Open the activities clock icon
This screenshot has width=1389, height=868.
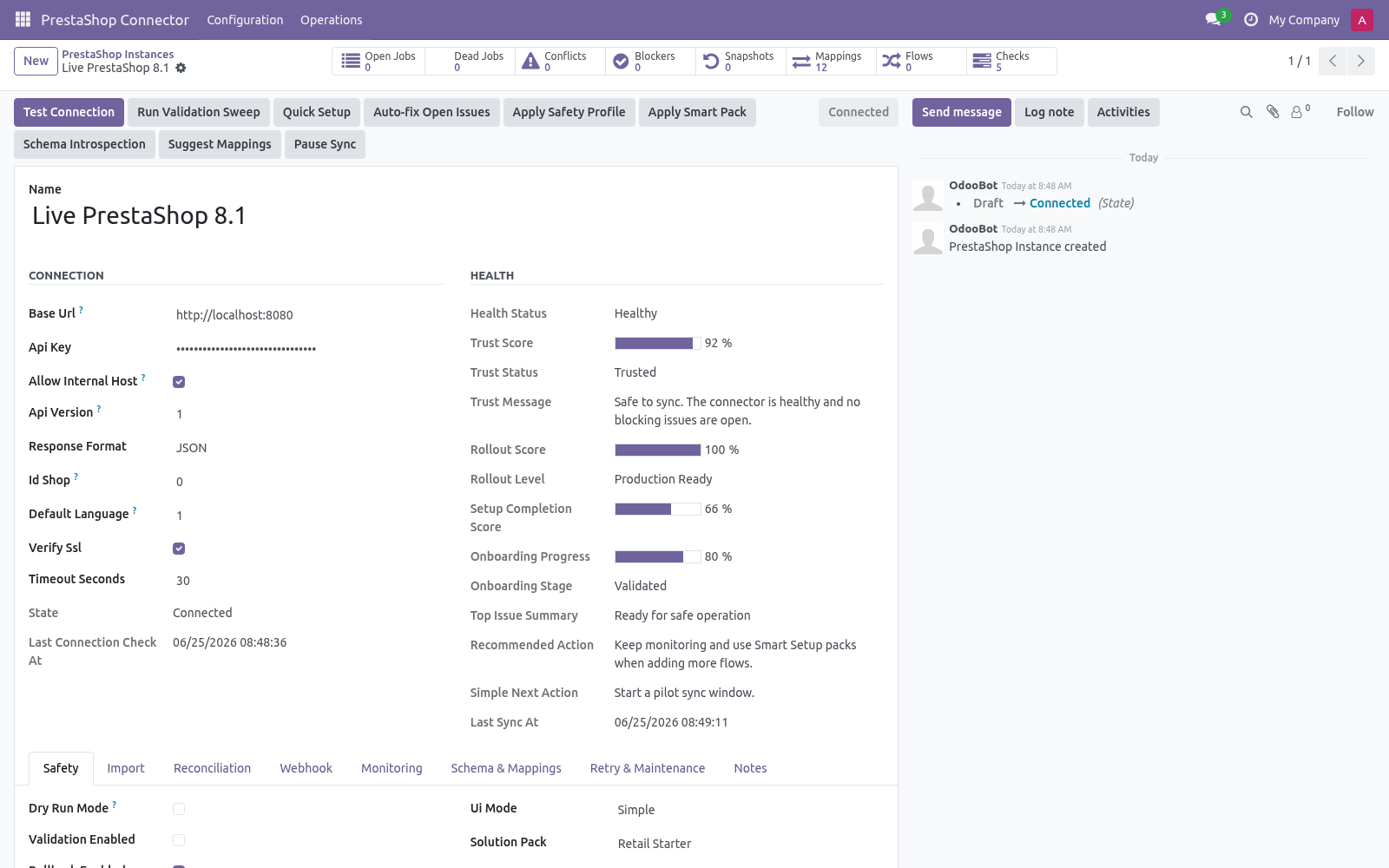1251,19
